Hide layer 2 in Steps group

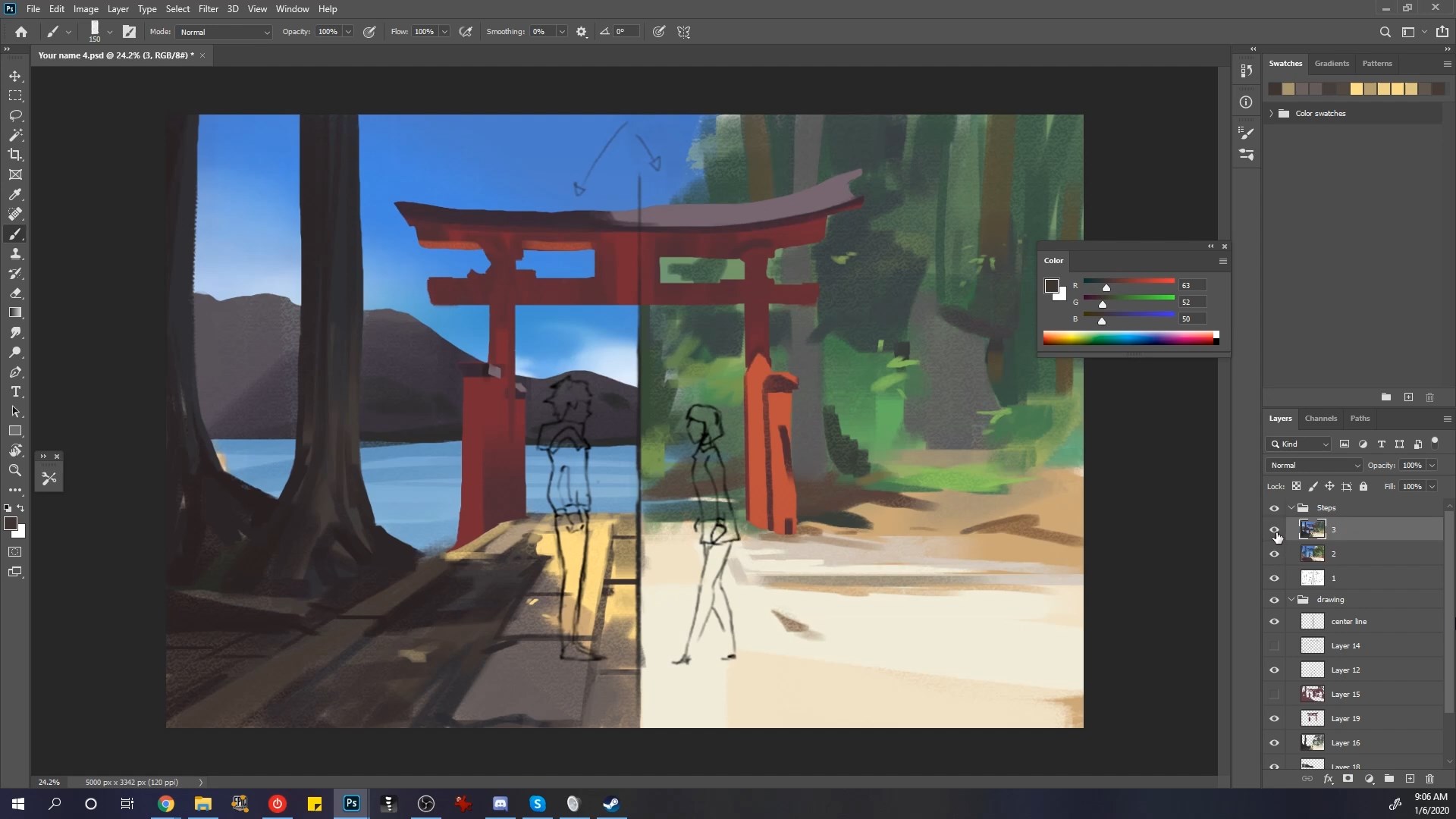[1274, 554]
